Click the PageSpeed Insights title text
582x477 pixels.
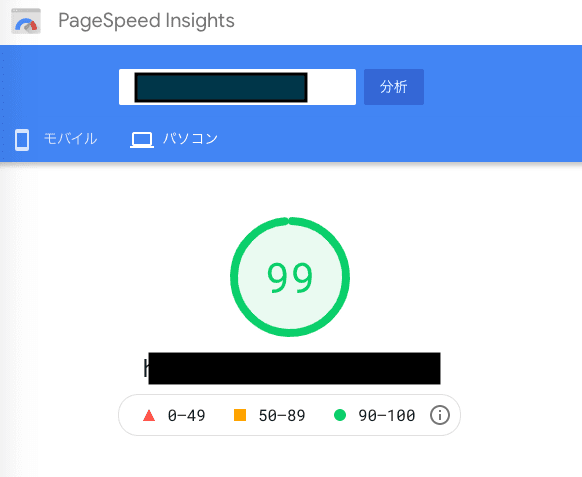click(146, 21)
